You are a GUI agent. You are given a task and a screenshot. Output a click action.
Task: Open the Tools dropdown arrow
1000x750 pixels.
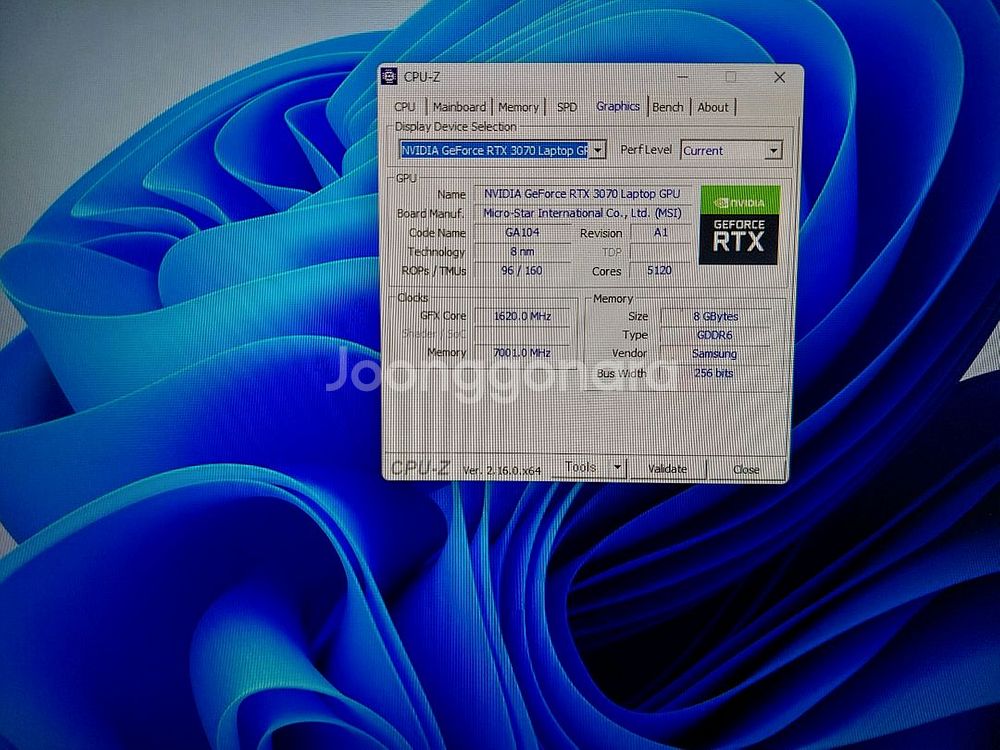coord(617,467)
